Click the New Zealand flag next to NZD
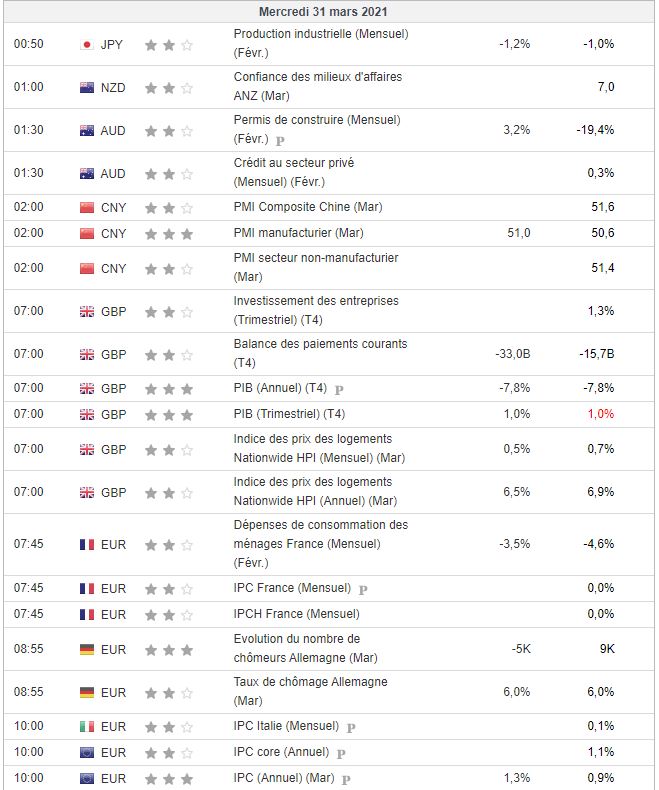The width and height of the screenshot is (659, 790). click(x=87, y=87)
